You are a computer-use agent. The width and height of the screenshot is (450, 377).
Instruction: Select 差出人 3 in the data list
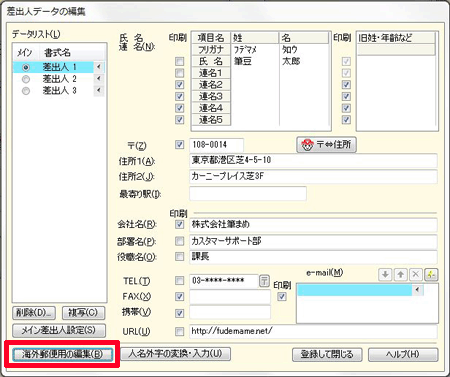[60, 91]
